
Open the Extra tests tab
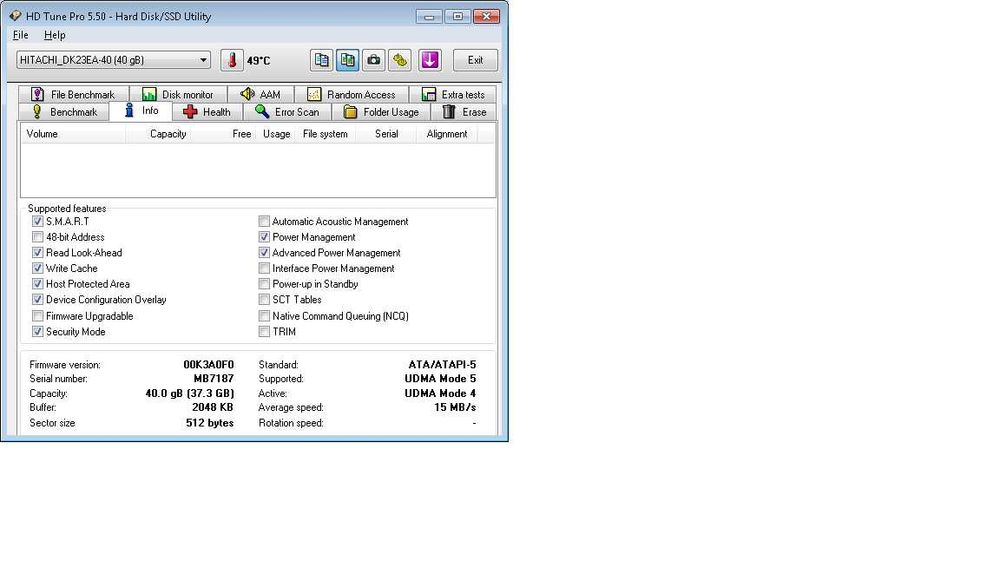click(x=453, y=94)
